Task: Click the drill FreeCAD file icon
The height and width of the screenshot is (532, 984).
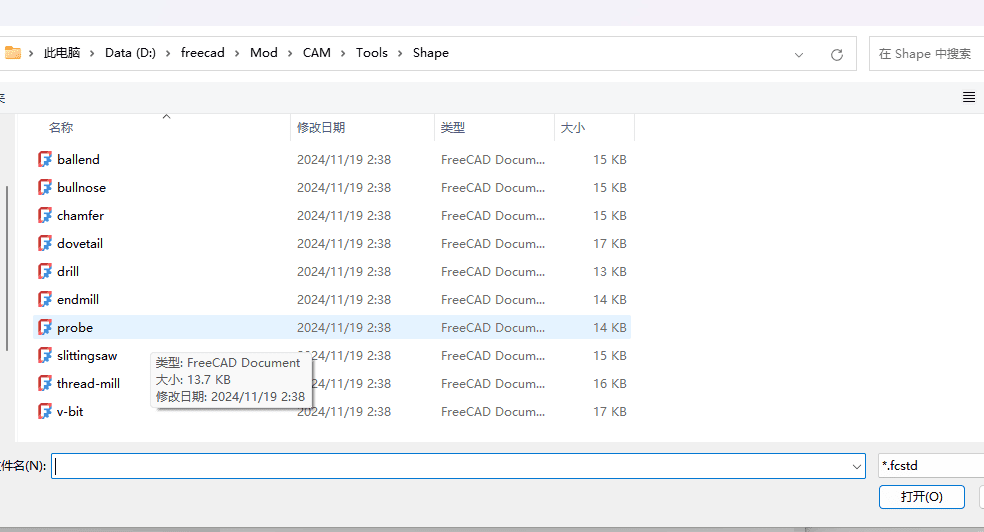Action: click(45, 272)
